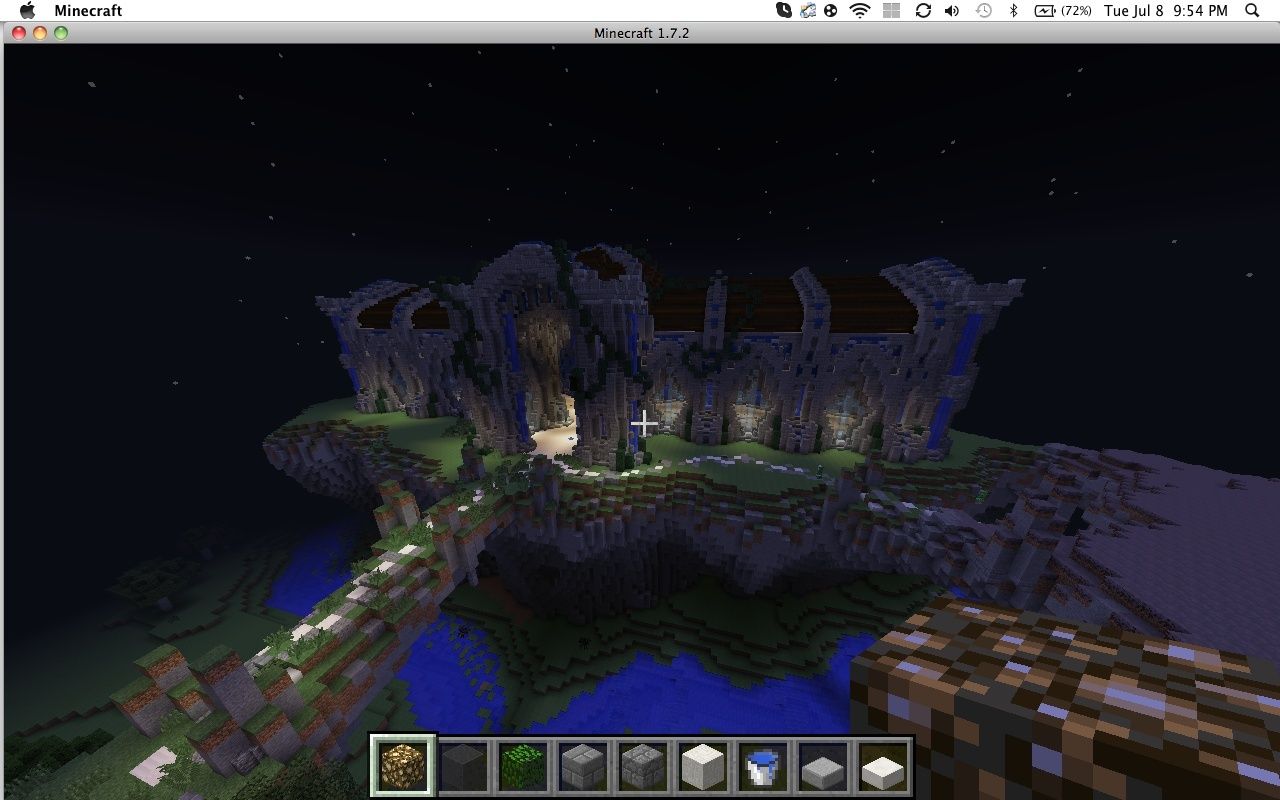Minimize the Minecraft 1.7.2 window
The width and height of the screenshot is (1280, 800).
[x=40, y=33]
